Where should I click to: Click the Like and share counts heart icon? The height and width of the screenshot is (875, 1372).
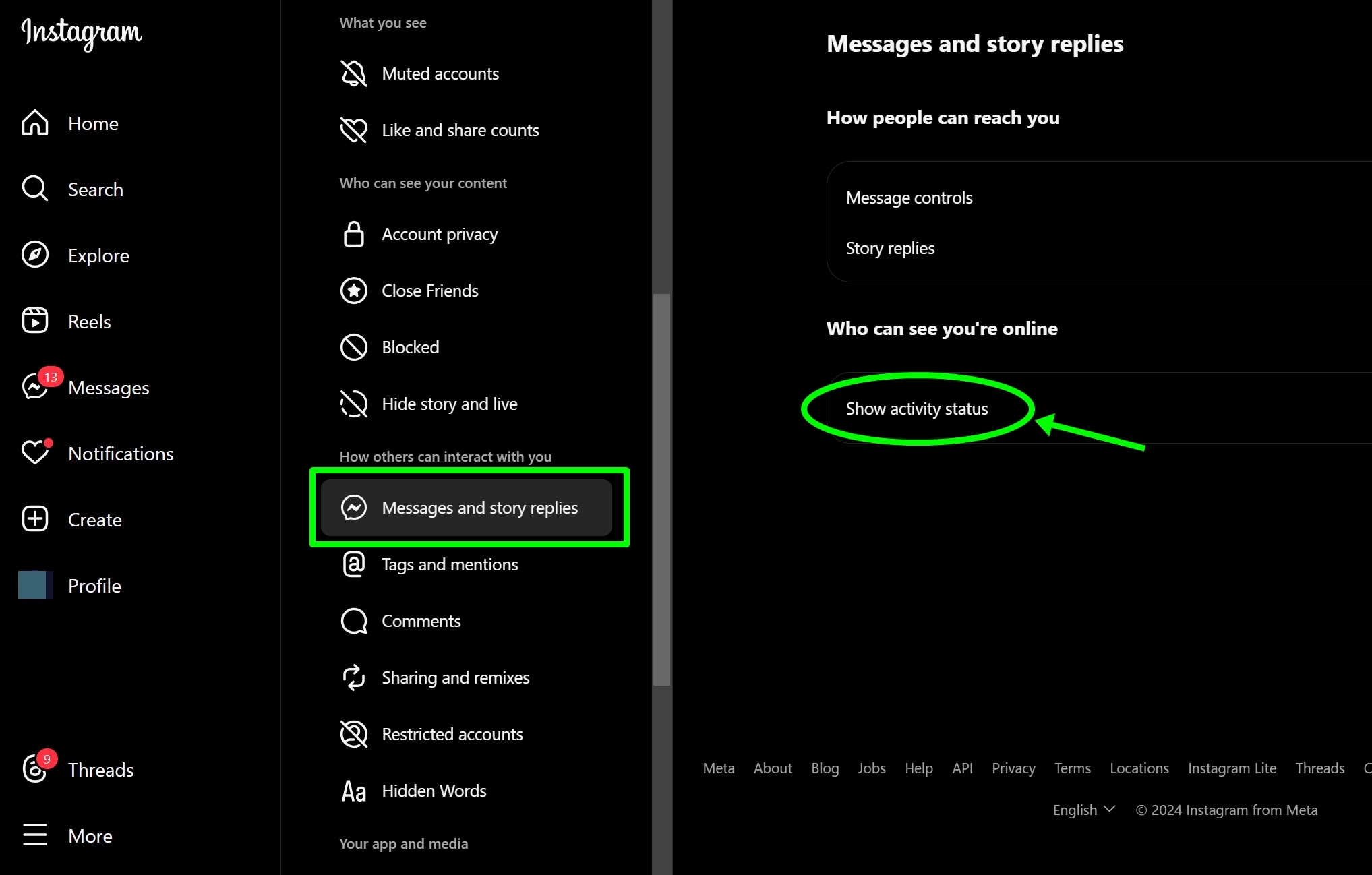pyautogui.click(x=354, y=130)
